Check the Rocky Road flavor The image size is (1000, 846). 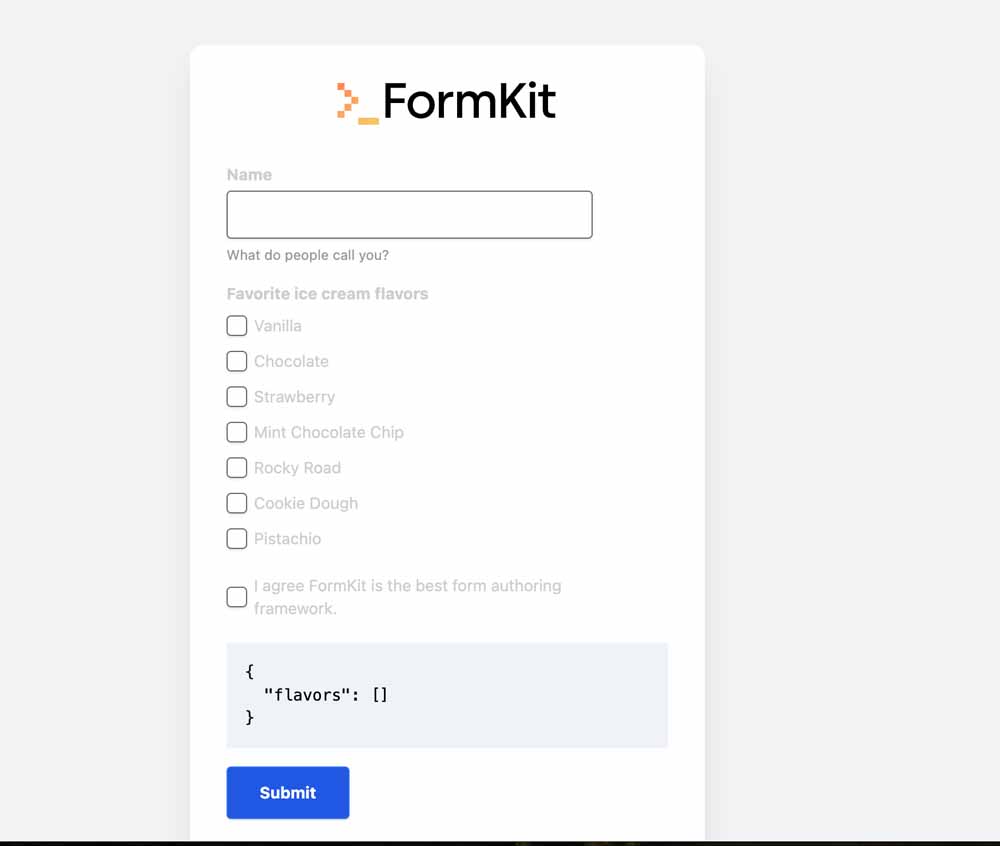tap(236, 467)
